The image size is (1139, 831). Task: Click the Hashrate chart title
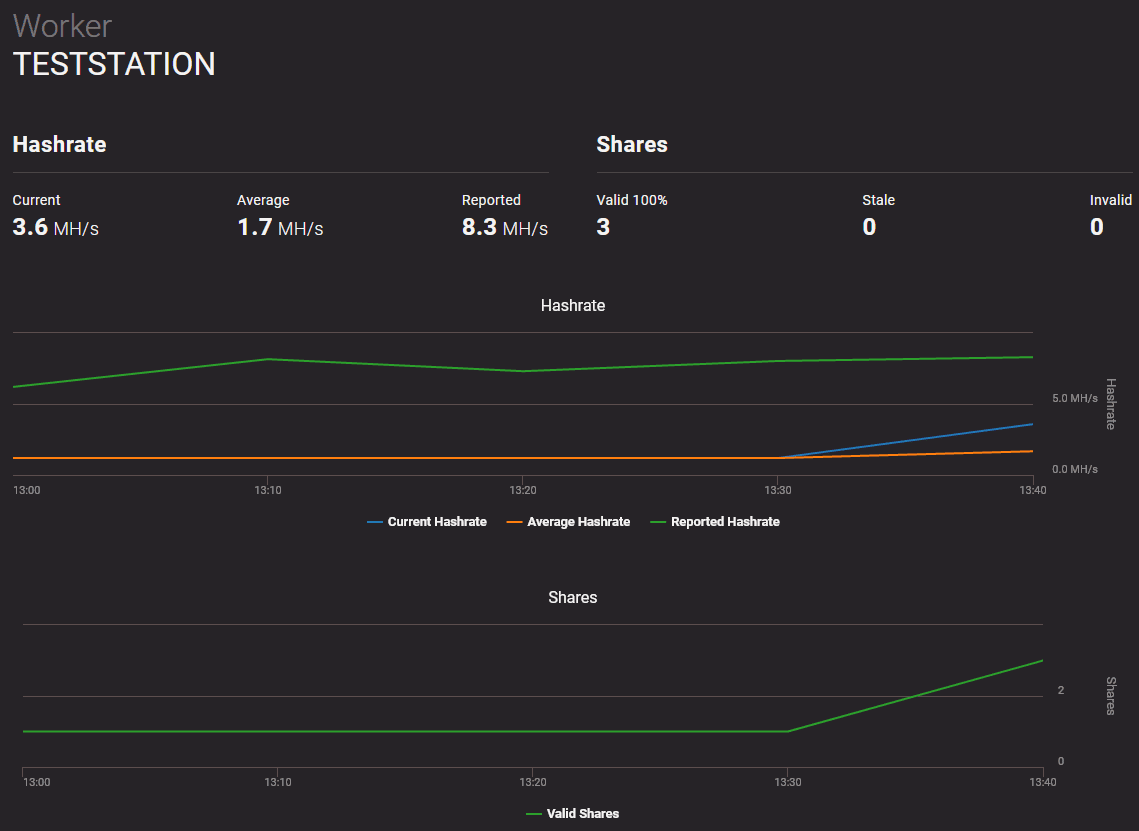coord(572,306)
